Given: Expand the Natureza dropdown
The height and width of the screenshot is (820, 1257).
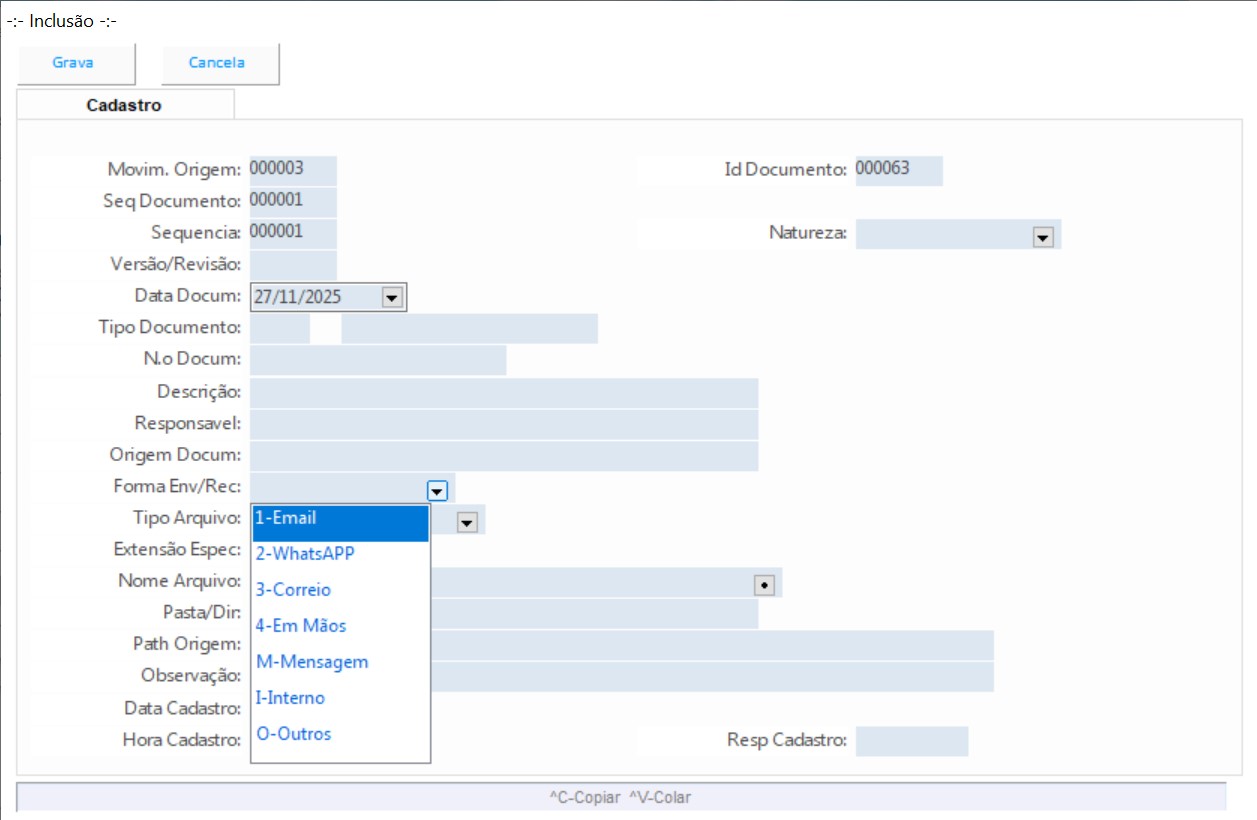Looking at the screenshot, I should click(1043, 236).
